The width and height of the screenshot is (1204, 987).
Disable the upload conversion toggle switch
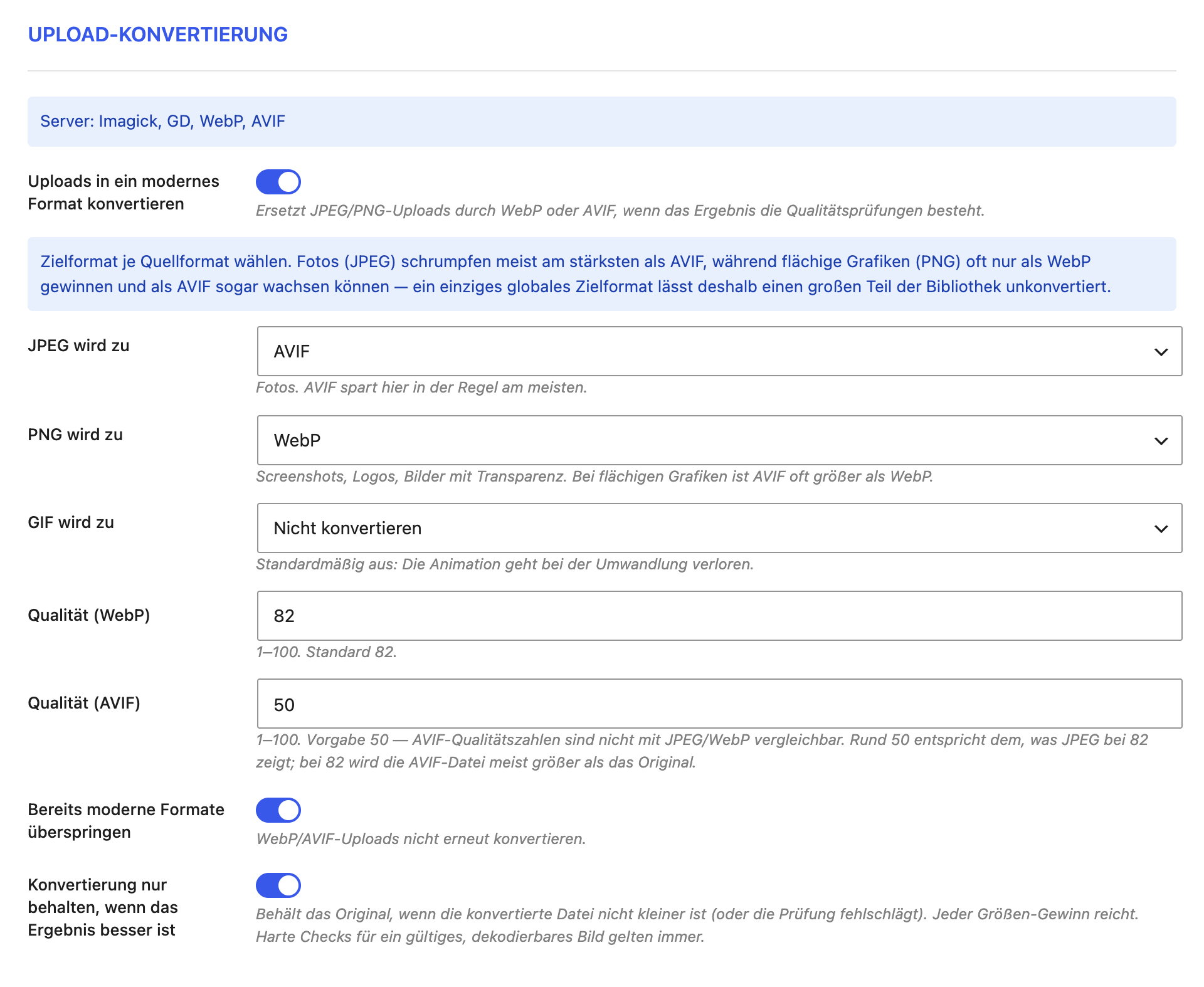tap(278, 182)
